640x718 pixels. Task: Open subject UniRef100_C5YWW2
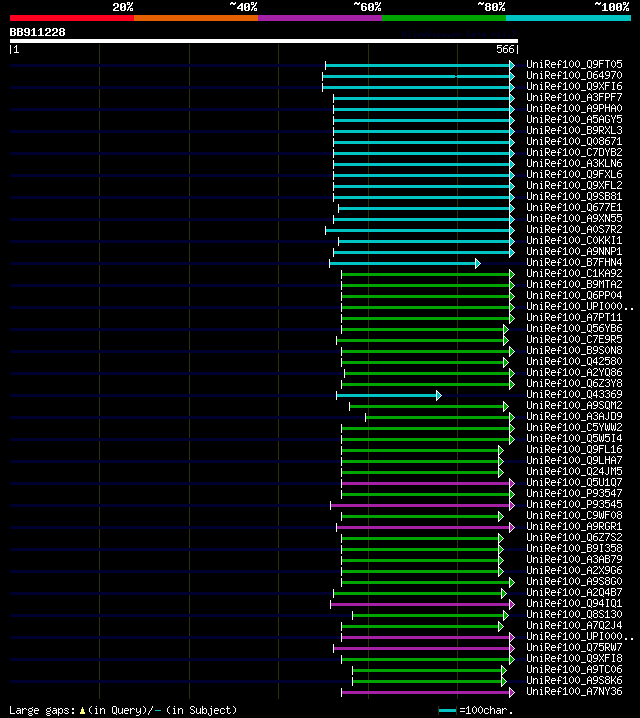[x=574, y=427]
